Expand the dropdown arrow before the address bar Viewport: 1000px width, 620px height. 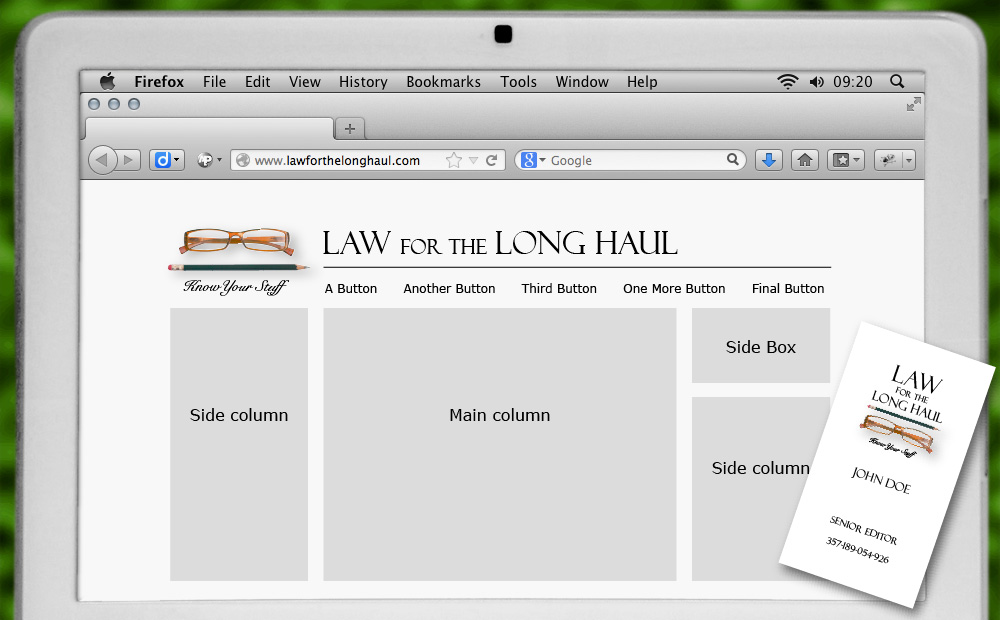(219, 159)
